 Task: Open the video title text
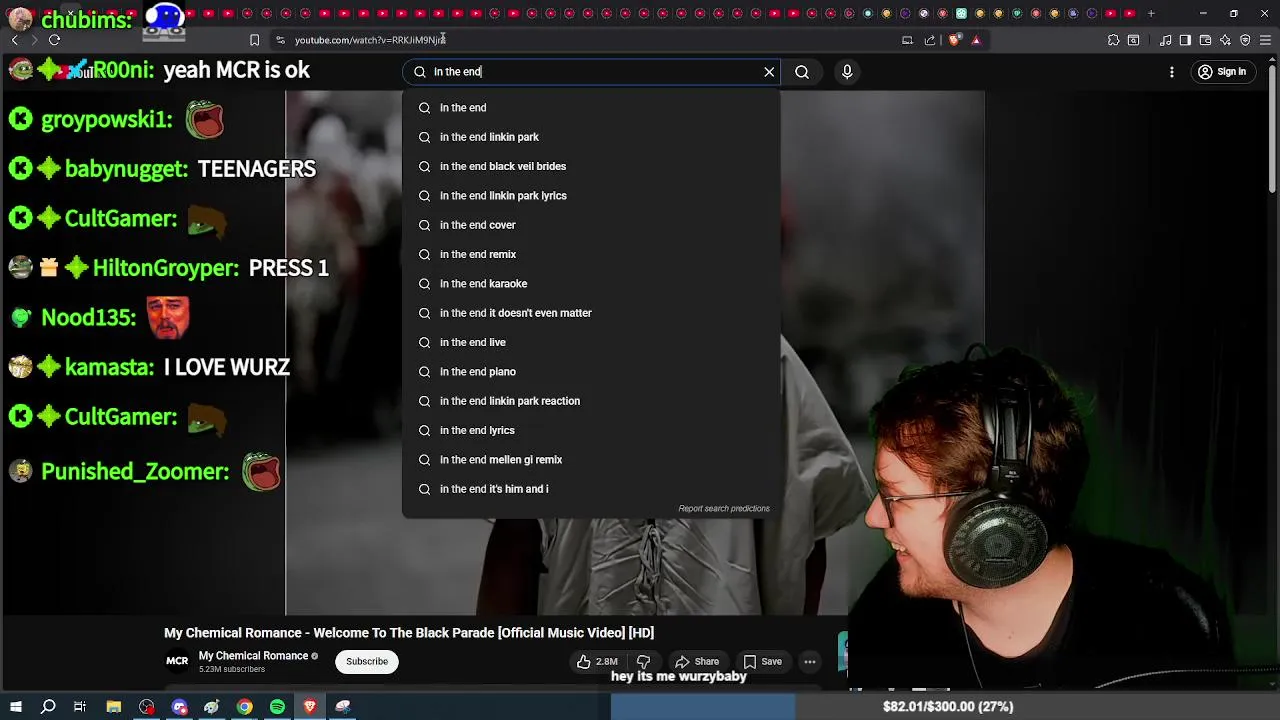(409, 633)
